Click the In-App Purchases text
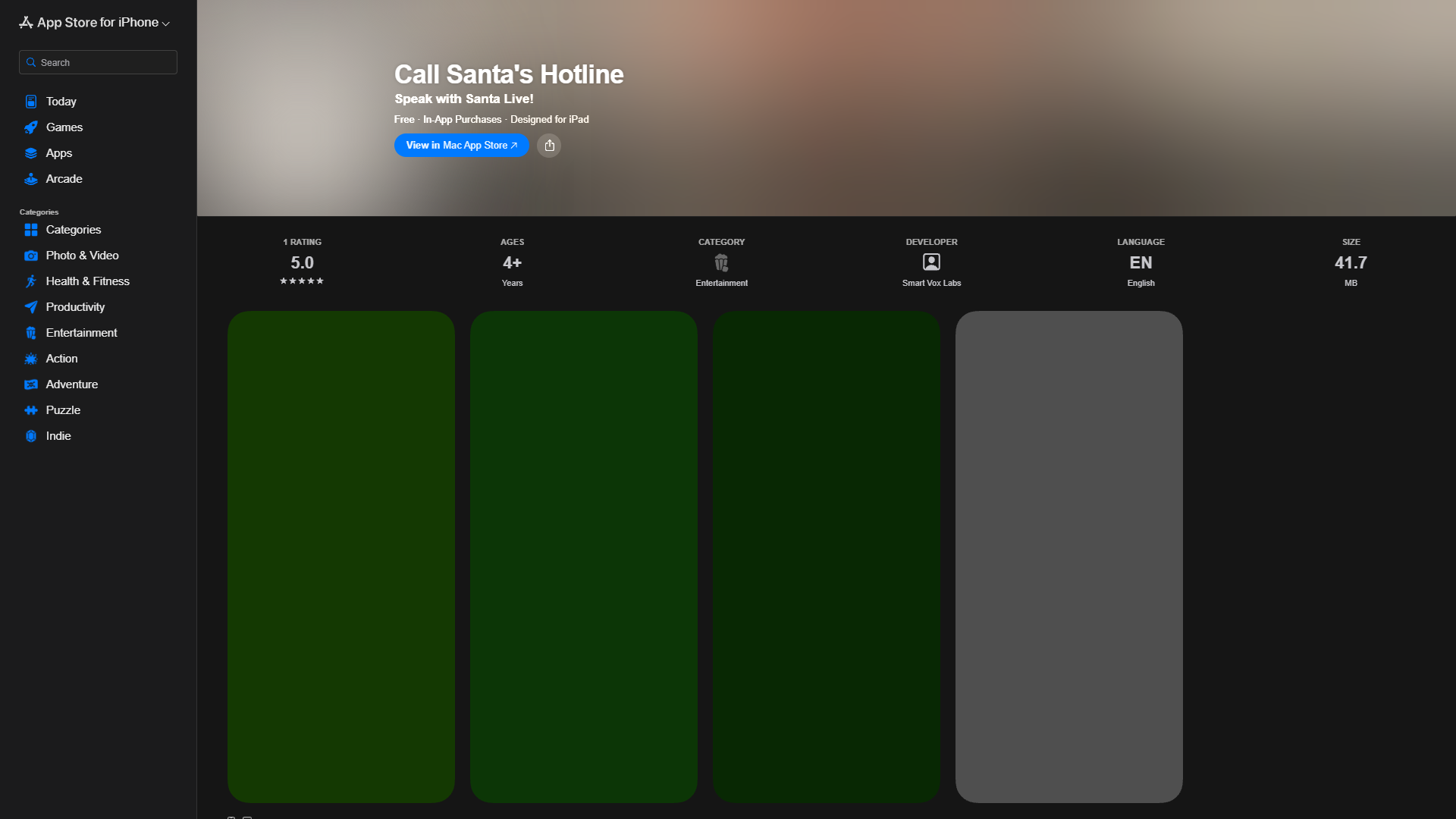 pyautogui.click(x=463, y=119)
